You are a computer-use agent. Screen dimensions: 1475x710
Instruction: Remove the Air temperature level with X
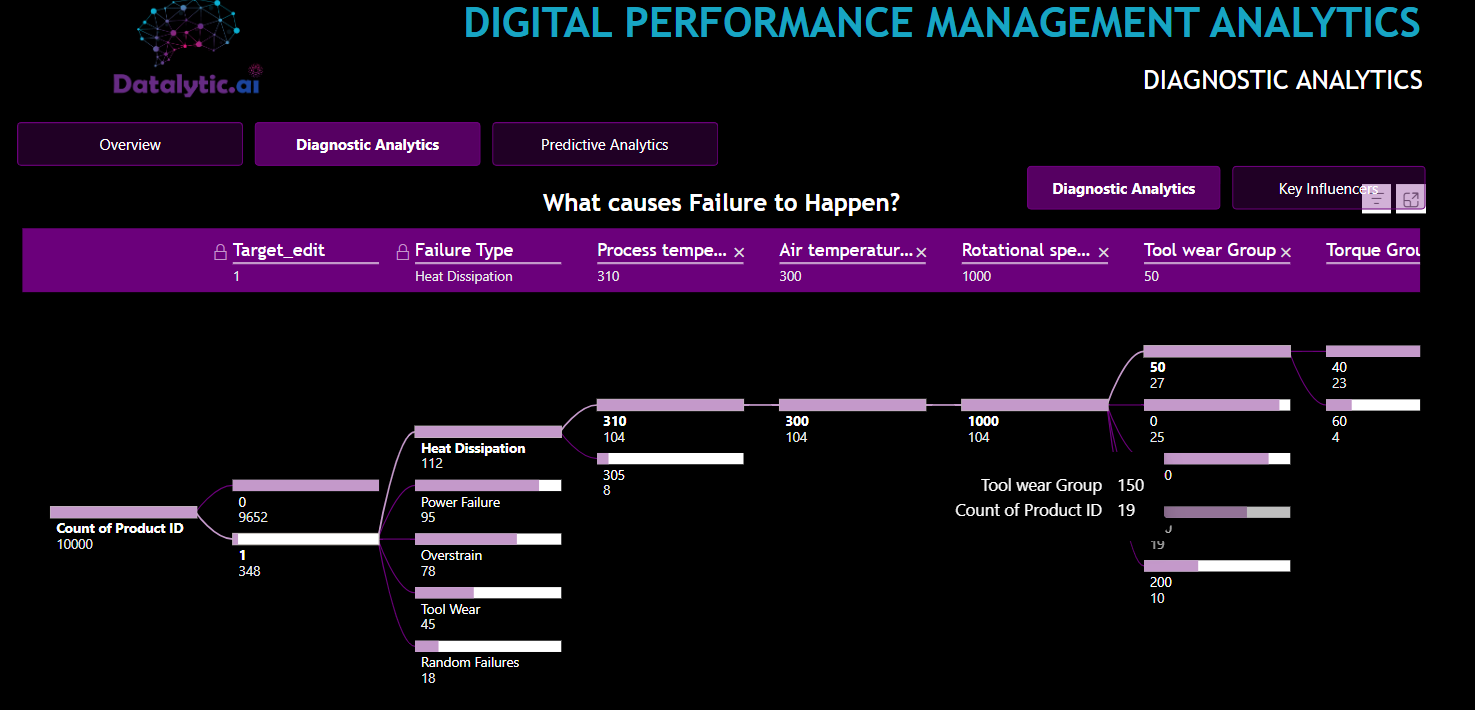click(x=921, y=253)
